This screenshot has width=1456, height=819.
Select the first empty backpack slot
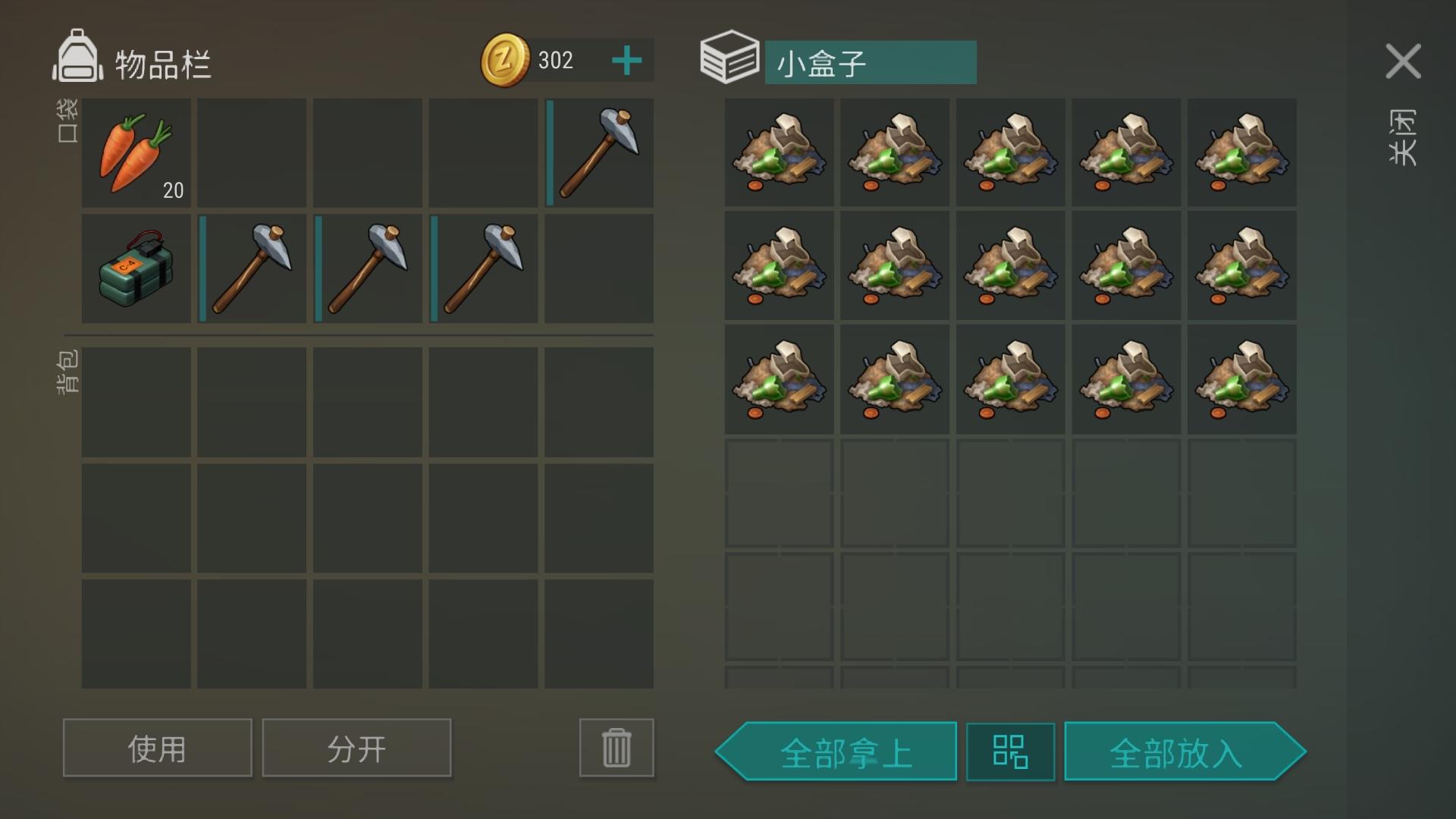(136, 402)
